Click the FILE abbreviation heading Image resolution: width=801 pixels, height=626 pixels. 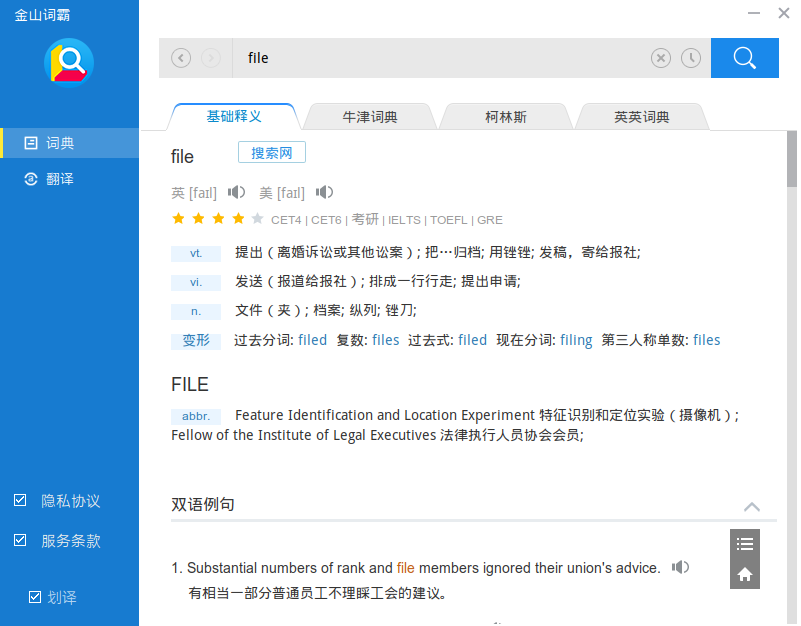(x=190, y=384)
